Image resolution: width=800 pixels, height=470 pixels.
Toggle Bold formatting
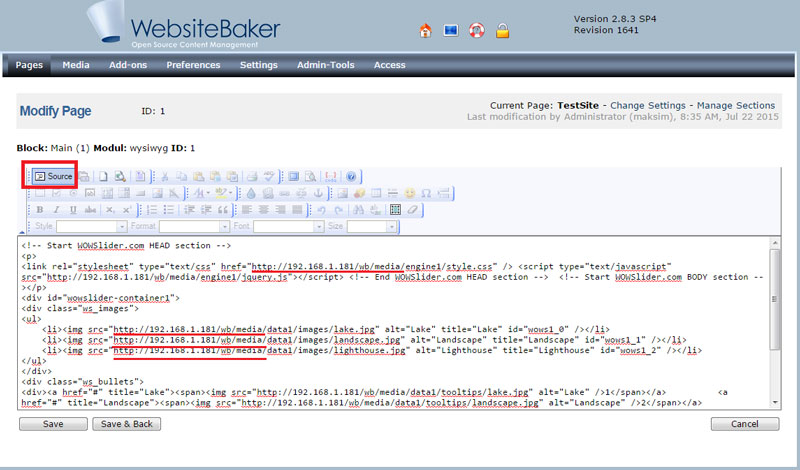[40, 210]
